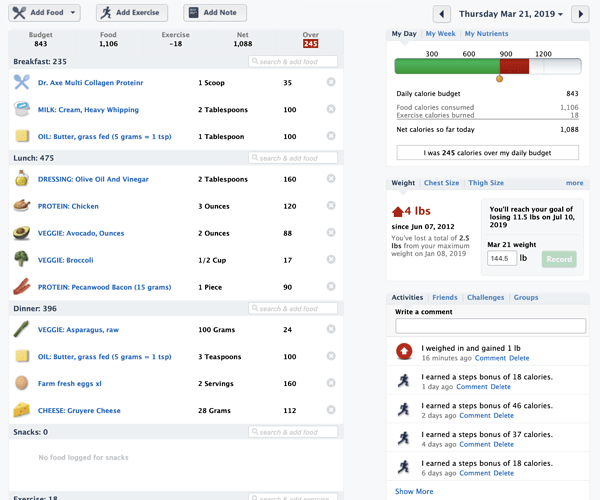Open the date picker for Thursday Mar 21, 2019
The height and width of the screenshot is (500, 600).
[x=511, y=14]
